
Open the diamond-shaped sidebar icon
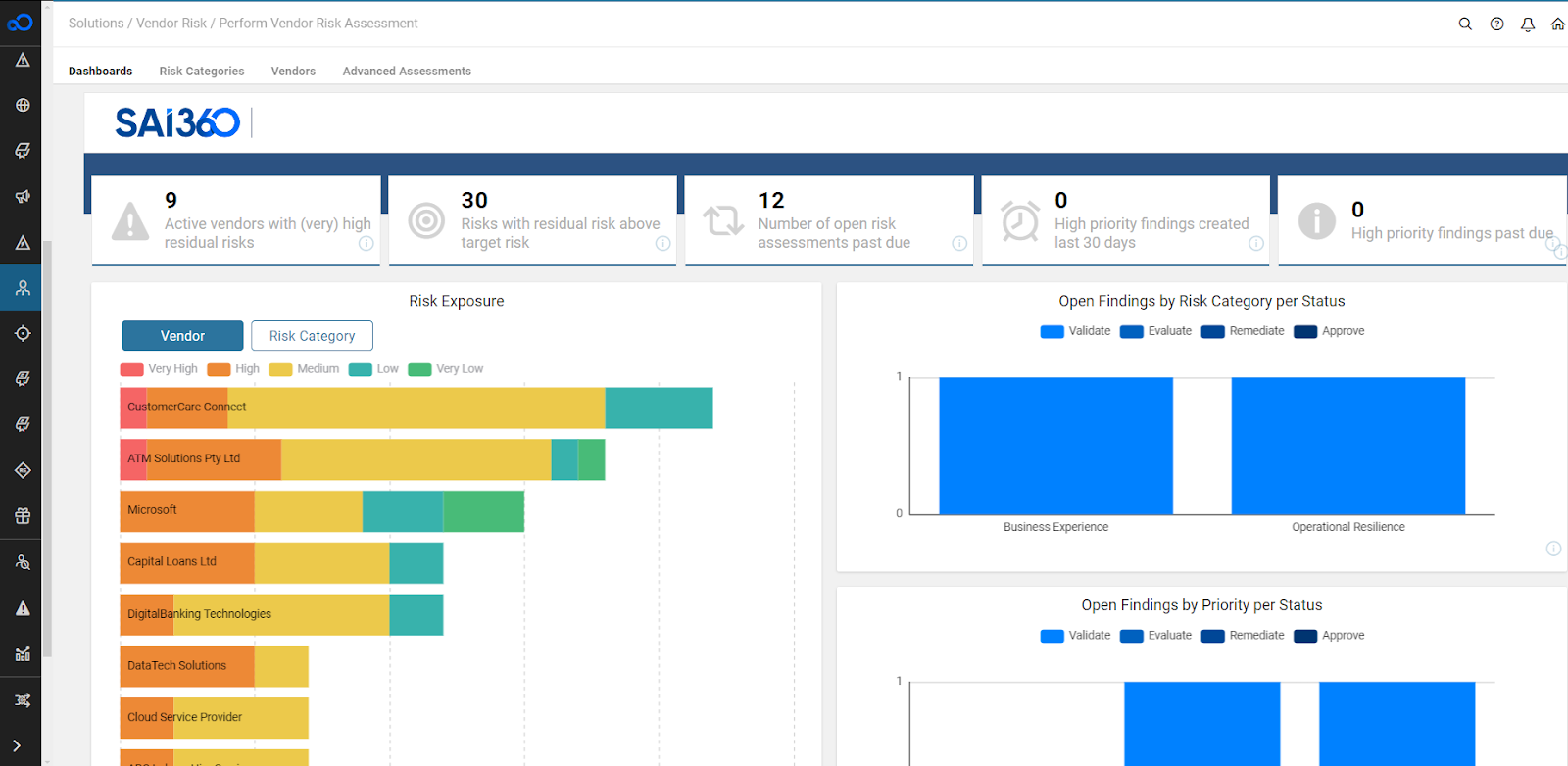pyautogui.click(x=23, y=471)
